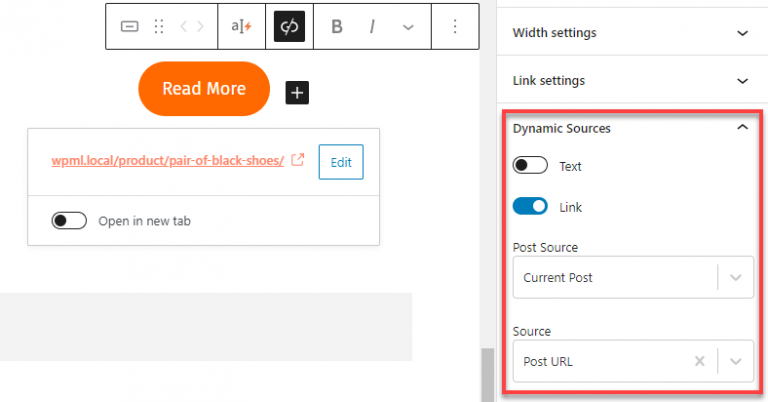This screenshot has height=402, width=768.
Task: Toggle bold formatting
Action: coord(337,27)
